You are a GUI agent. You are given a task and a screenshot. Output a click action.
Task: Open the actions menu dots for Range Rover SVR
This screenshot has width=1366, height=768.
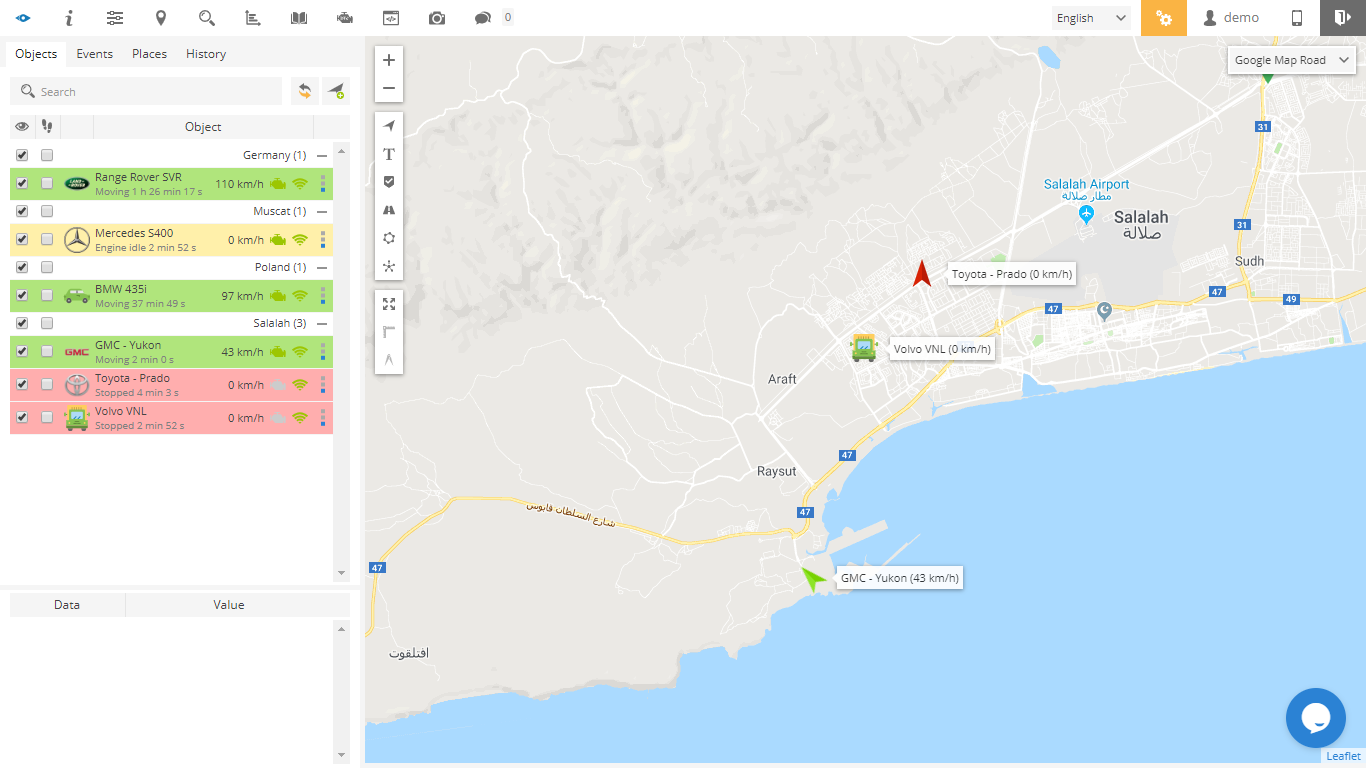tap(323, 183)
